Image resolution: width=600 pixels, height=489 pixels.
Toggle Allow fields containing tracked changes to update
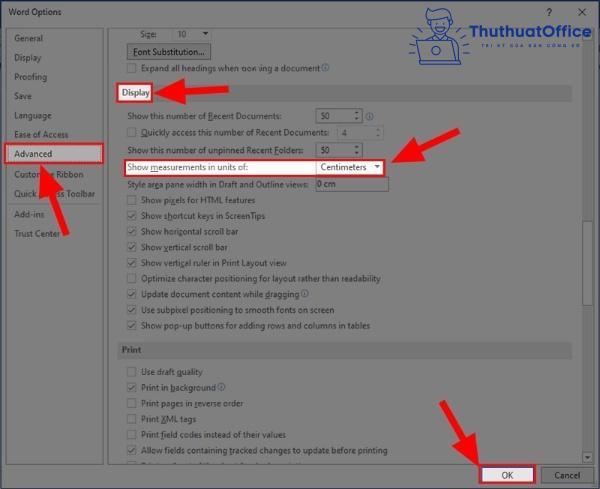coord(132,450)
